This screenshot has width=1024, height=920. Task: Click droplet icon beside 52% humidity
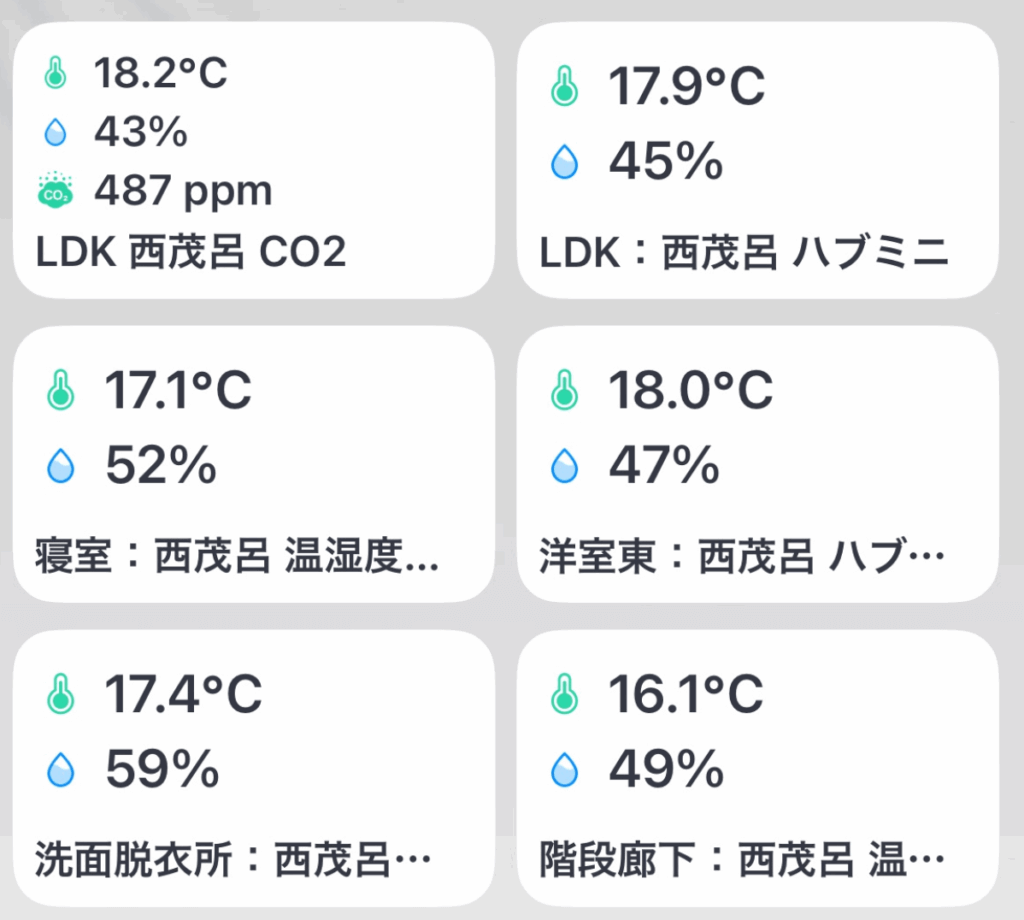61,465
